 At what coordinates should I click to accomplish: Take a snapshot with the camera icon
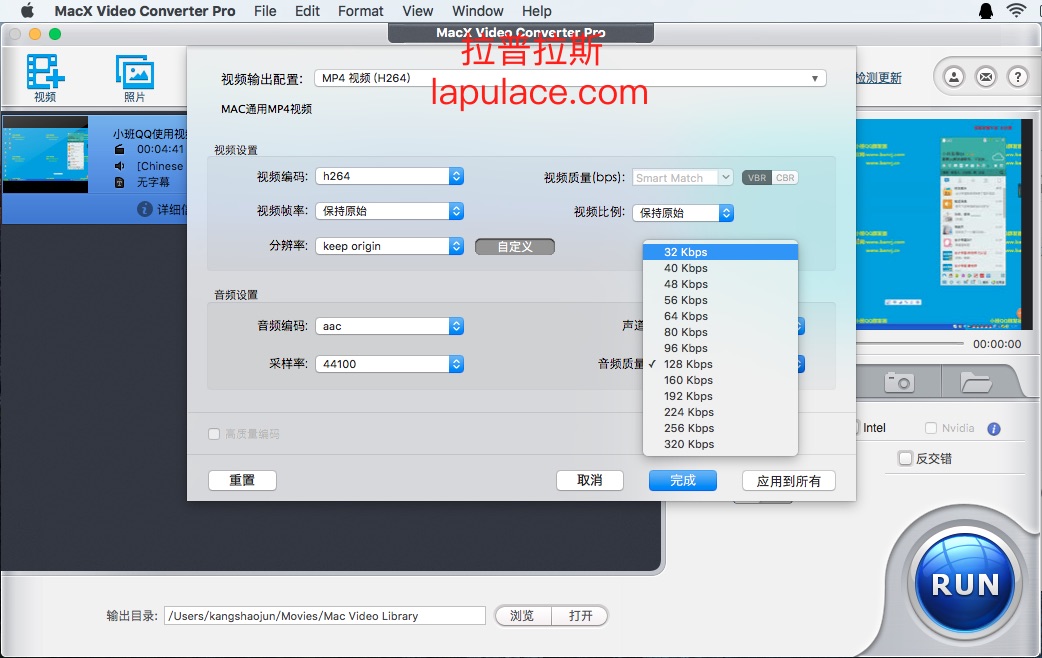coord(899,382)
